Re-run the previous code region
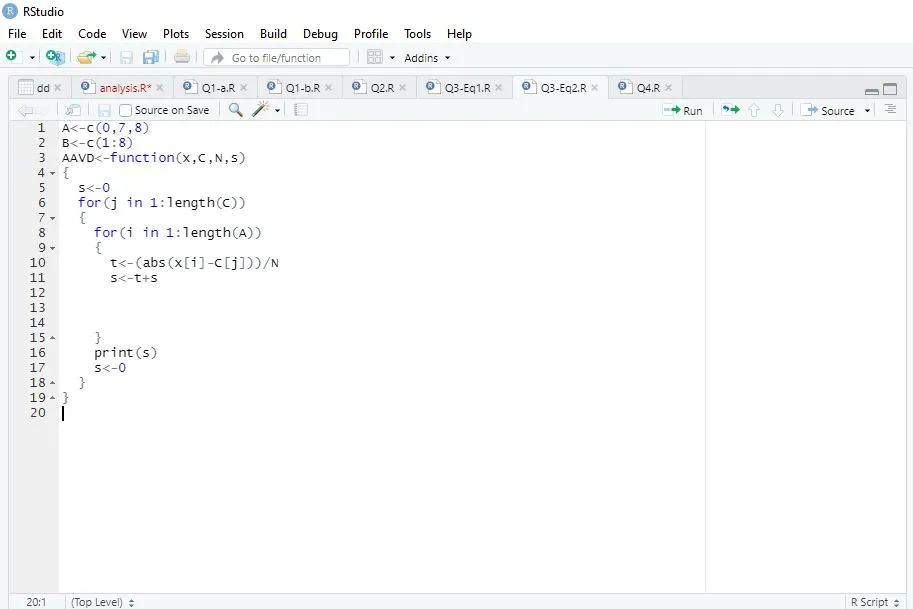This screenshot has width=913, height=609. tap(730, 110)
